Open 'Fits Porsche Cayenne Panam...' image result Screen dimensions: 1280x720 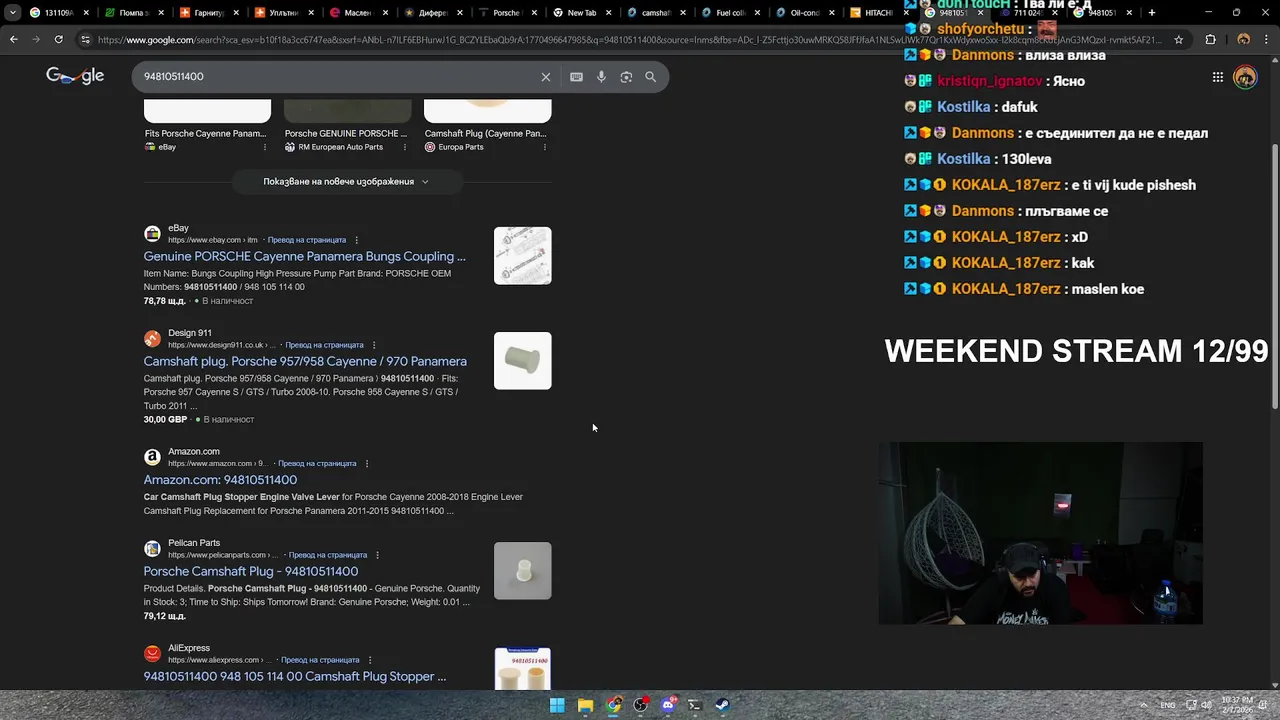tap(207, 126)
